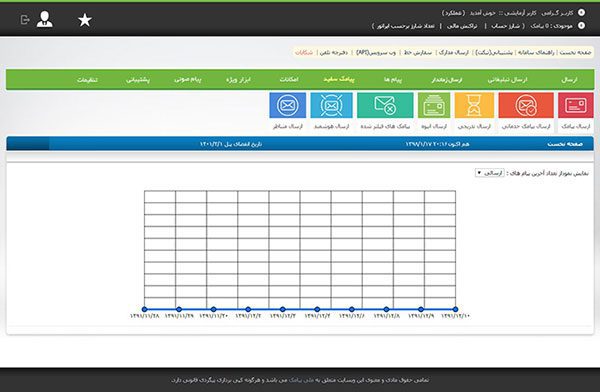The height and width of the screenshot is (392, 600).
Task: Open the پشتیبانی menu in green bar
Action: pos(138,80)
